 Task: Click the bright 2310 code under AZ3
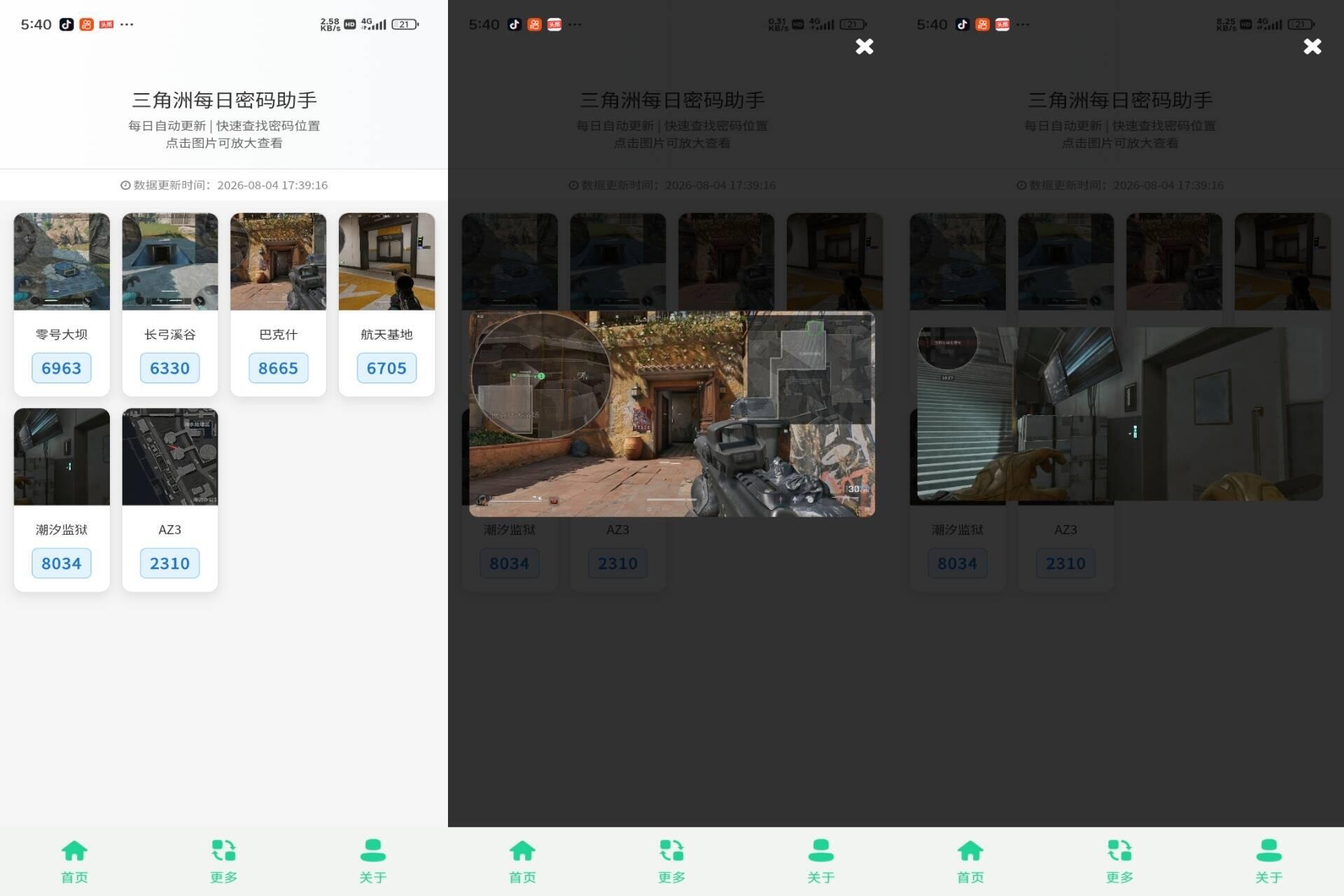tap(170, 563)
